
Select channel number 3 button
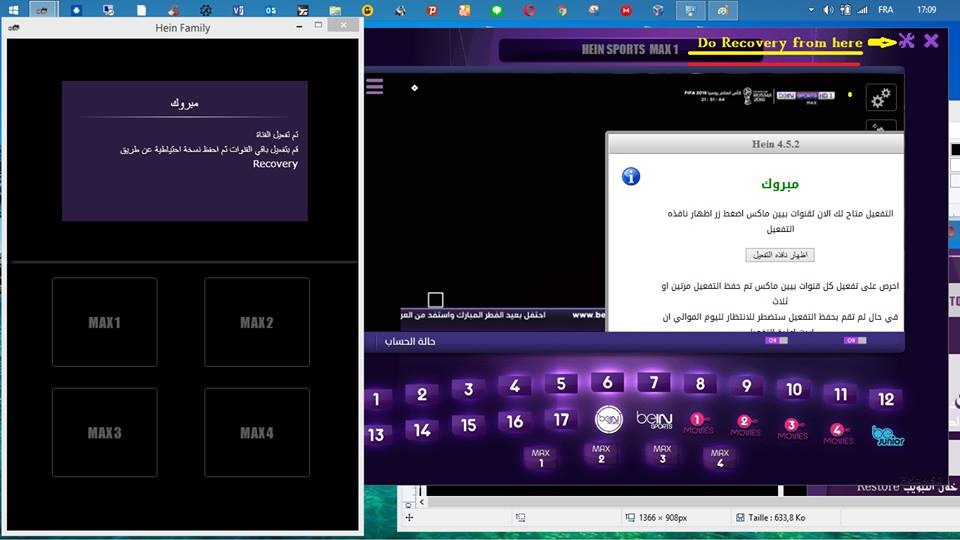[468, 389]
